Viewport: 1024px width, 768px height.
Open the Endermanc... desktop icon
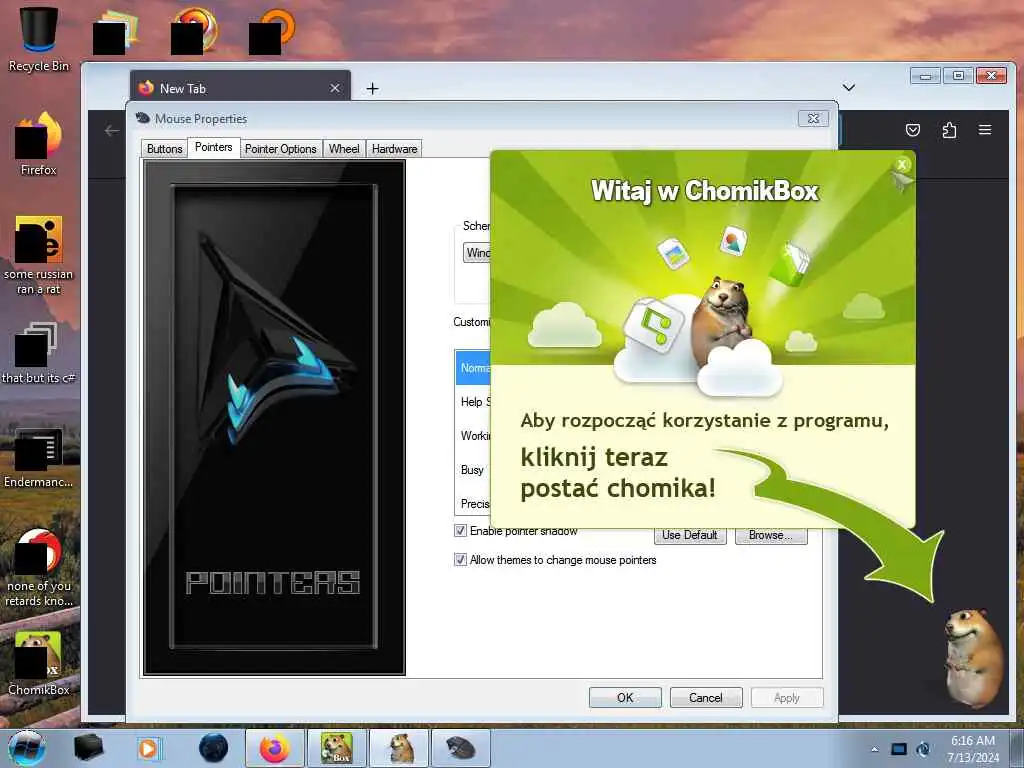click(x=39, y=457)
